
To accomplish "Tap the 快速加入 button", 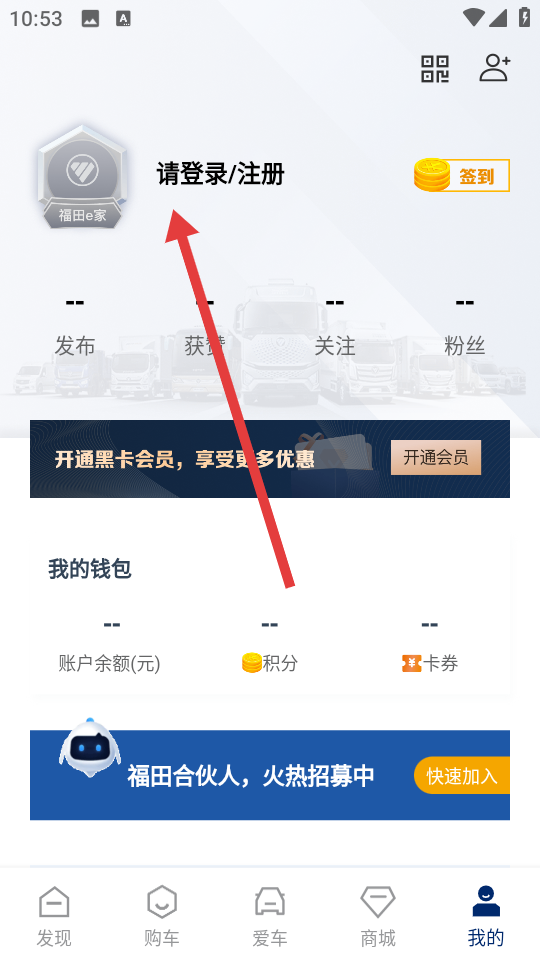I will pos(462,776).
